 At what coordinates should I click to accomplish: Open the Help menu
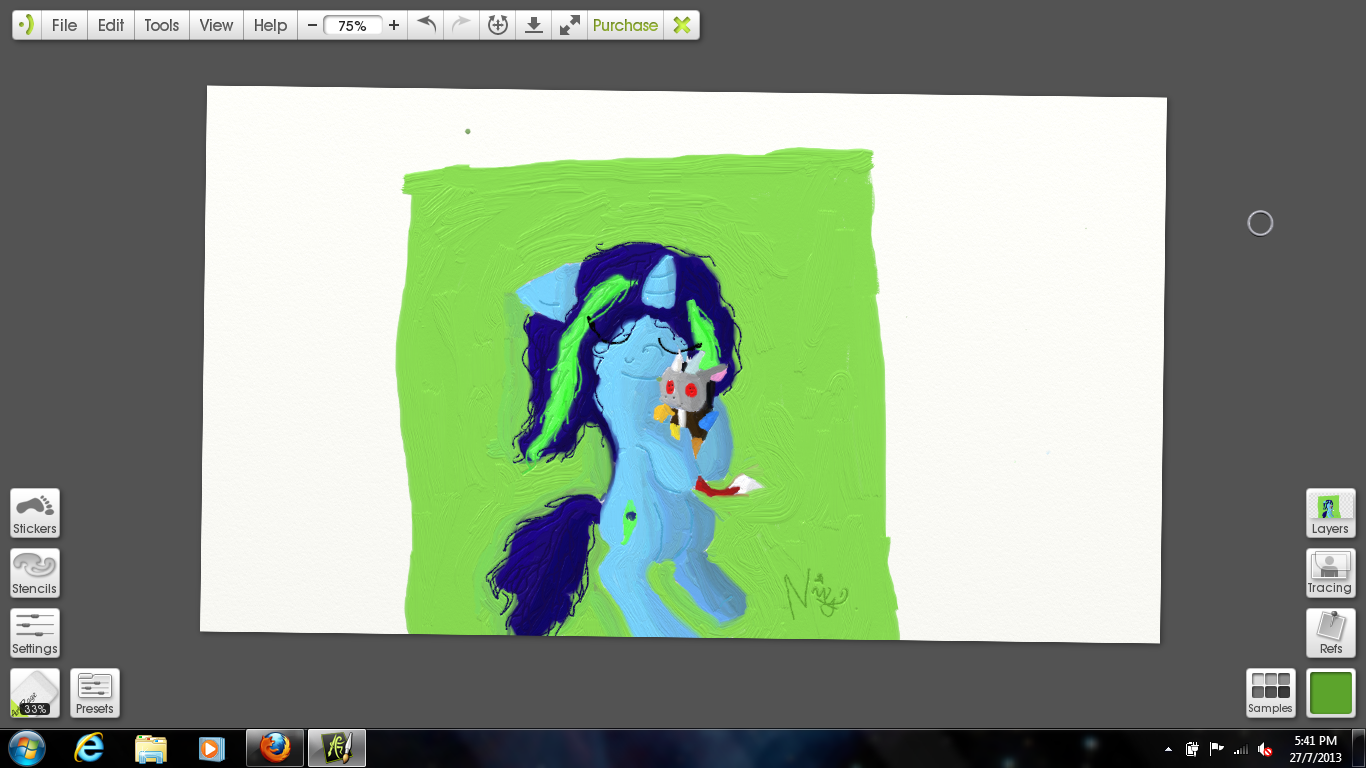[x=270, y=25]
